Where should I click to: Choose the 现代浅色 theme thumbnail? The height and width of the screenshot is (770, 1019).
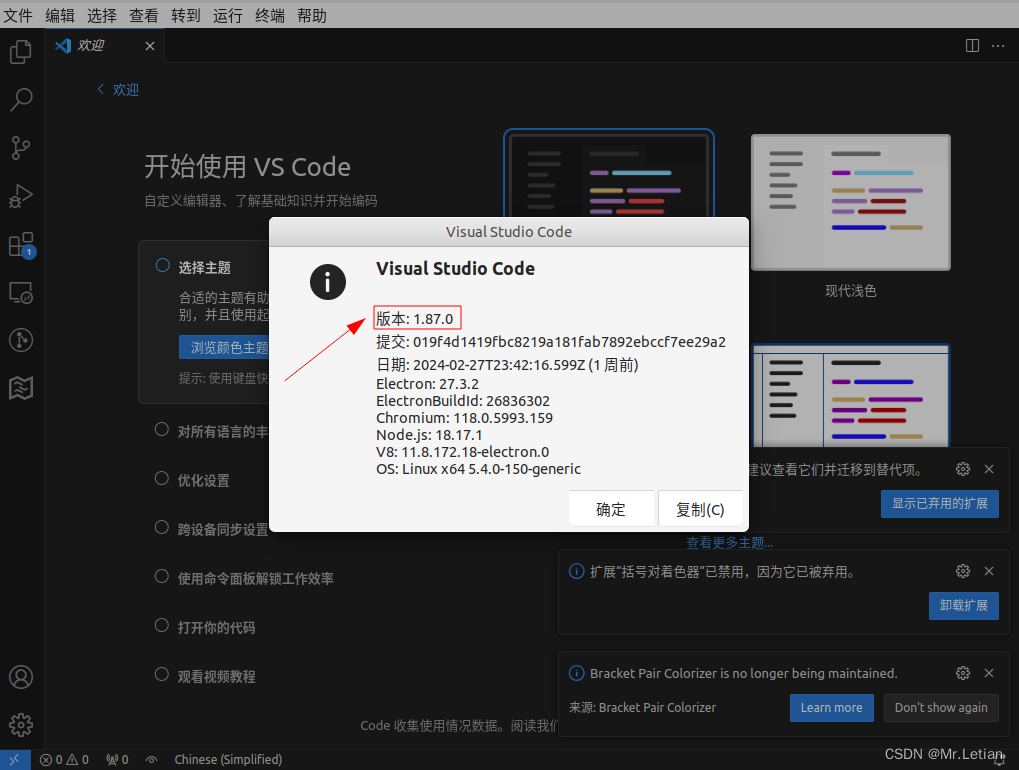[851, 202]
